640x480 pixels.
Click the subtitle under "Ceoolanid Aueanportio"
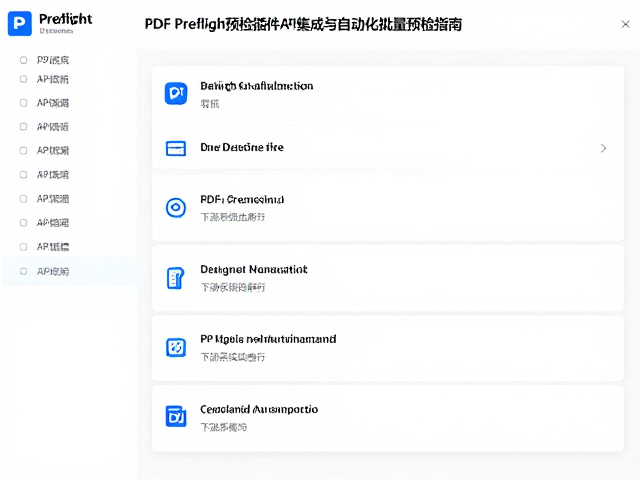(224, 427)
